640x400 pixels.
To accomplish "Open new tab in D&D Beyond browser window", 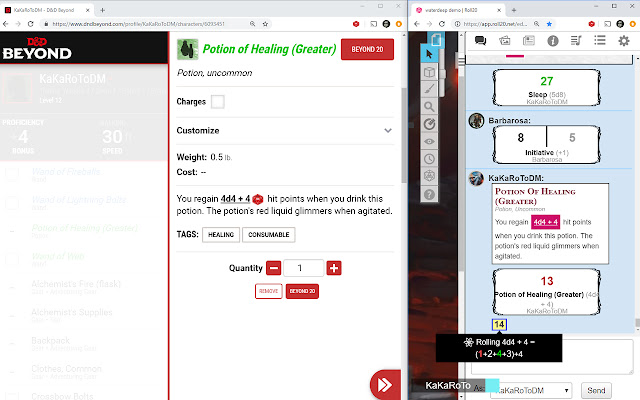I will click(x=102, y=10).
